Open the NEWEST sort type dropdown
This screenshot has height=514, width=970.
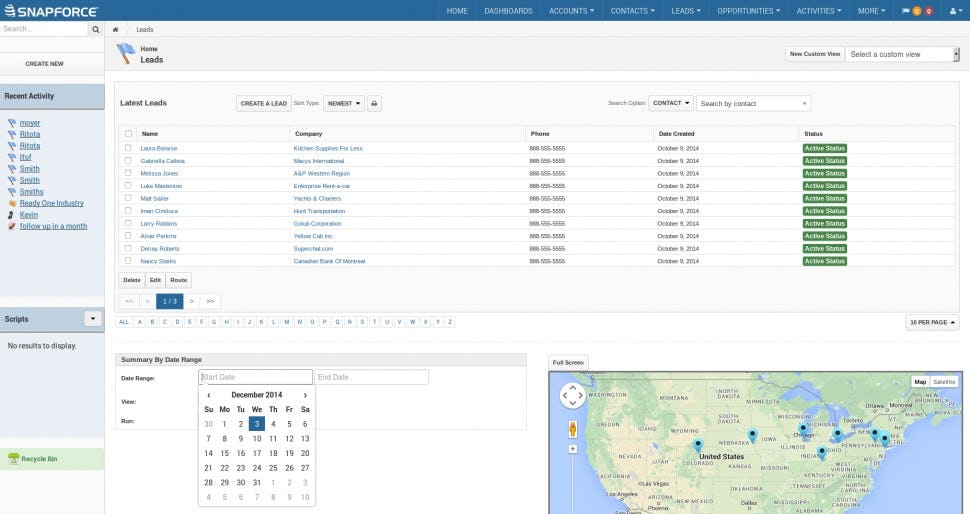coord(343,103)
